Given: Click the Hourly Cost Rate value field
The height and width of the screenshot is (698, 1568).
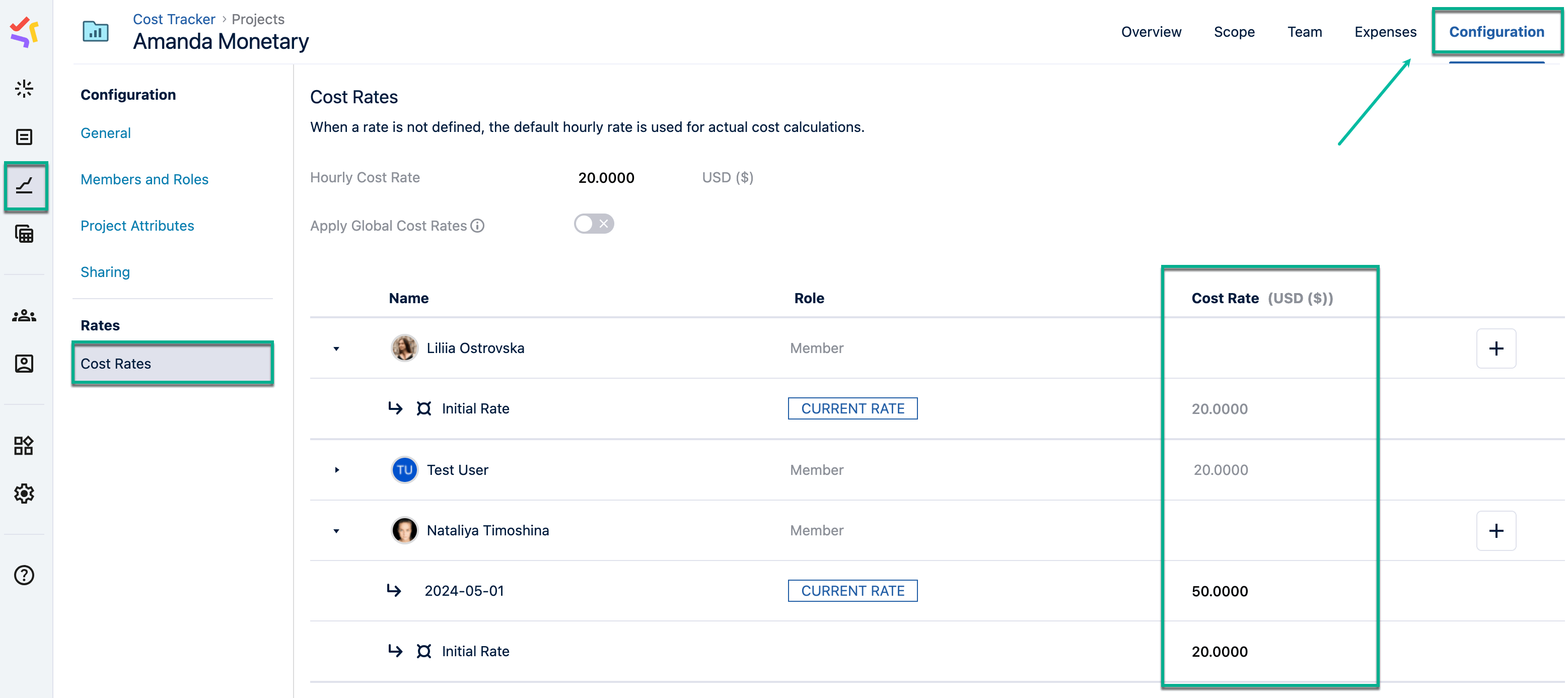Looking at the screenshot, I should pos(606,178).
